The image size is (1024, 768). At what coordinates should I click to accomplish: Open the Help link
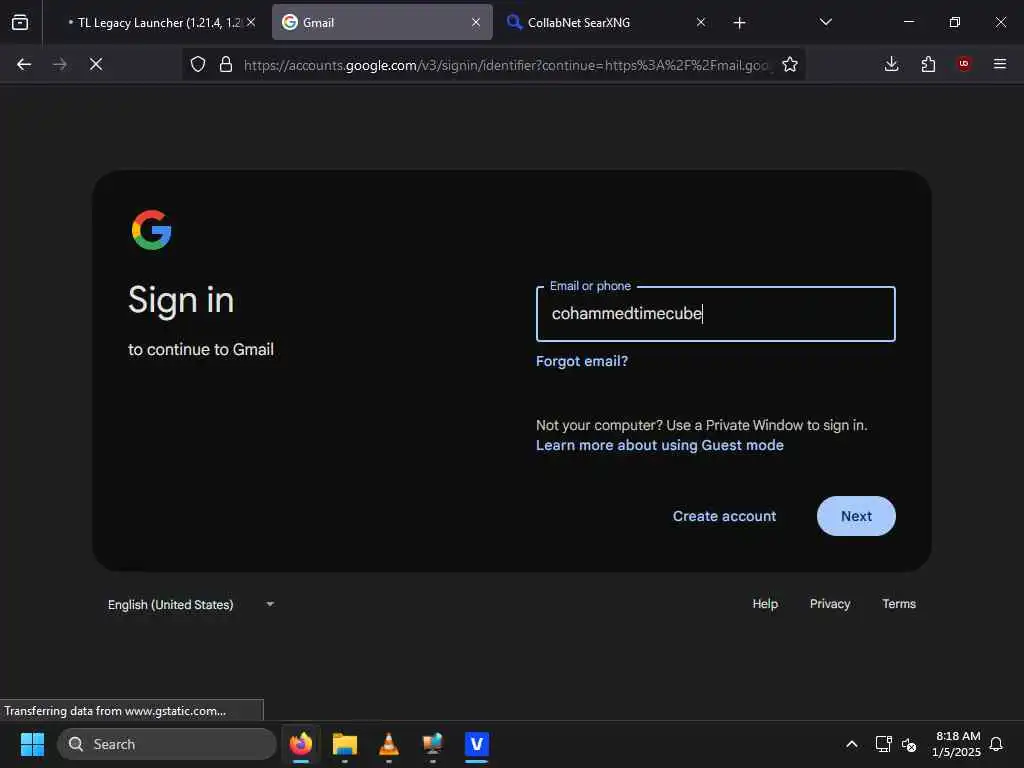coord(765,604)
